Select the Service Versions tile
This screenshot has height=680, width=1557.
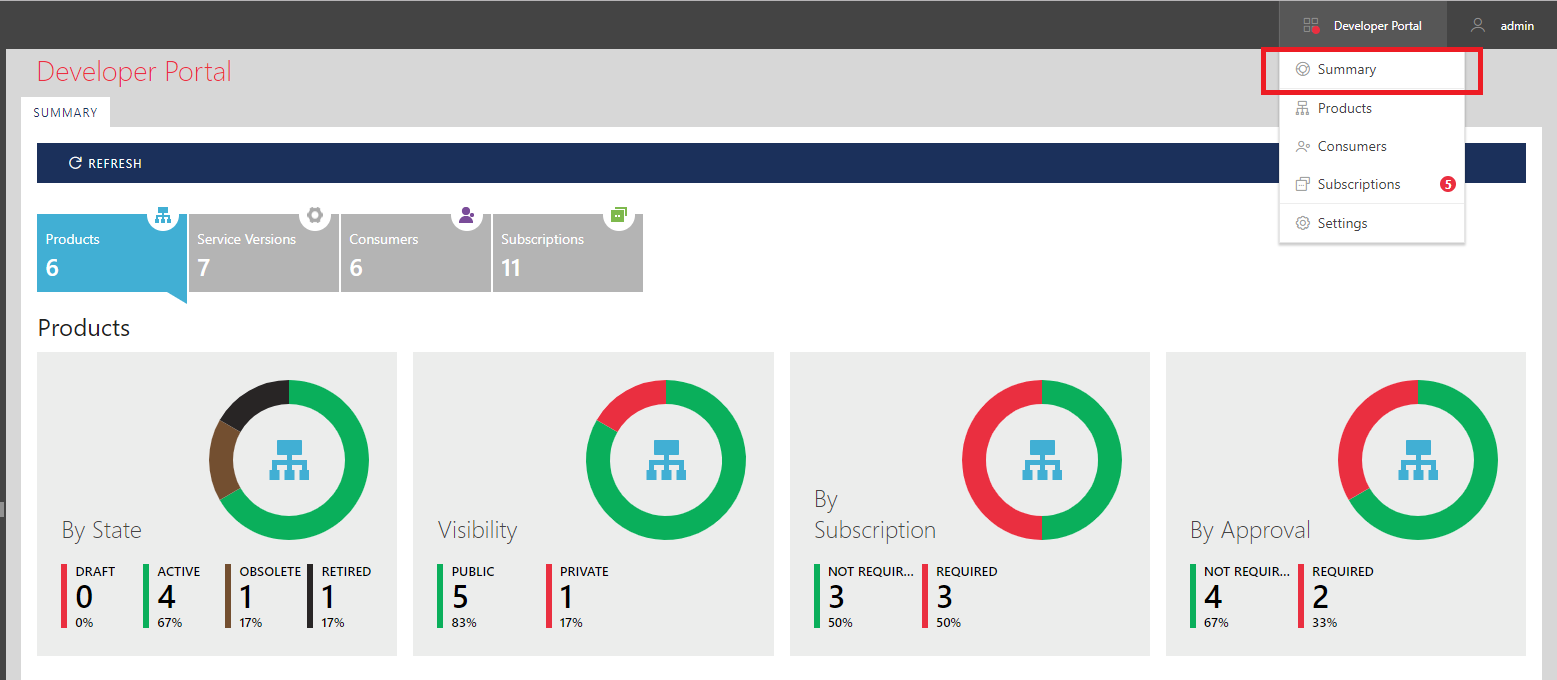tap(264, 253)
